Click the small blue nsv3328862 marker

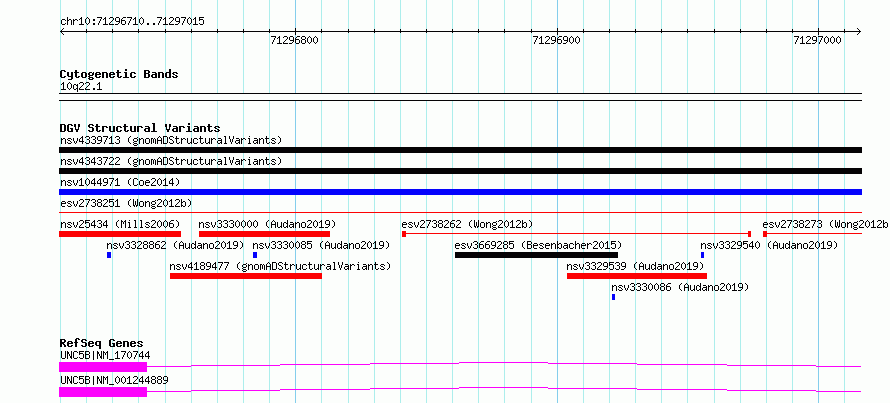(x=109, y=255)
